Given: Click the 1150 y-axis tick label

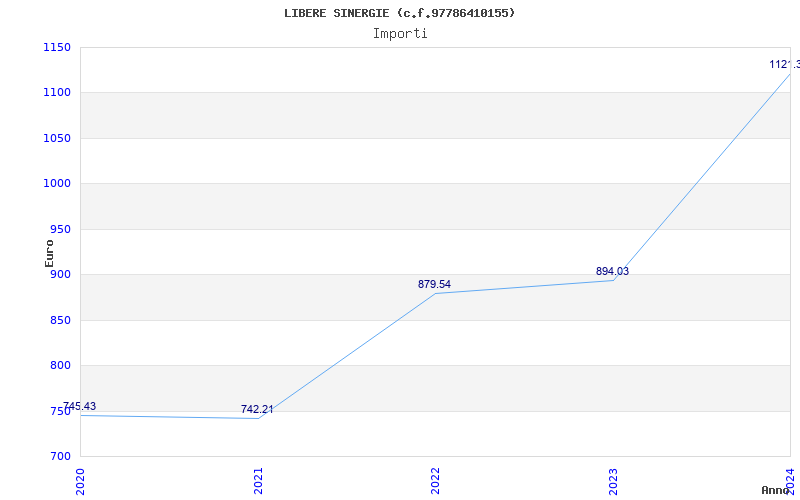Looking at the screenshot, I should click(x=56, y=47).
